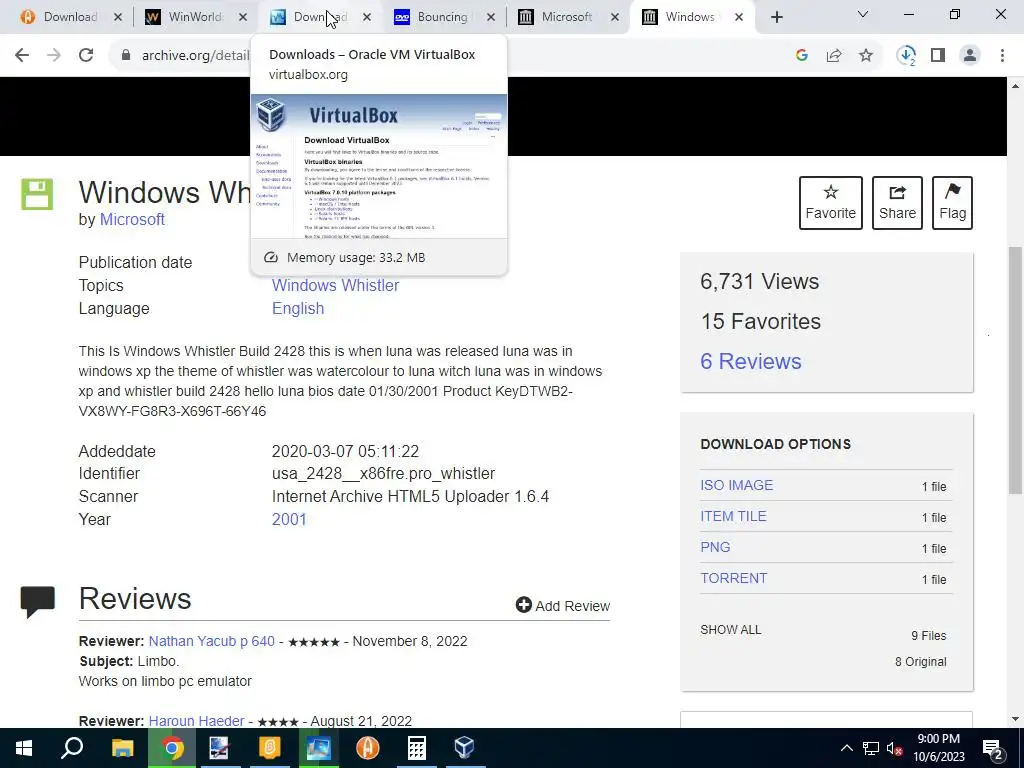Open Windows taskbar search
1024x768 pixels.
pyautogui.click(x=72, y=748)
